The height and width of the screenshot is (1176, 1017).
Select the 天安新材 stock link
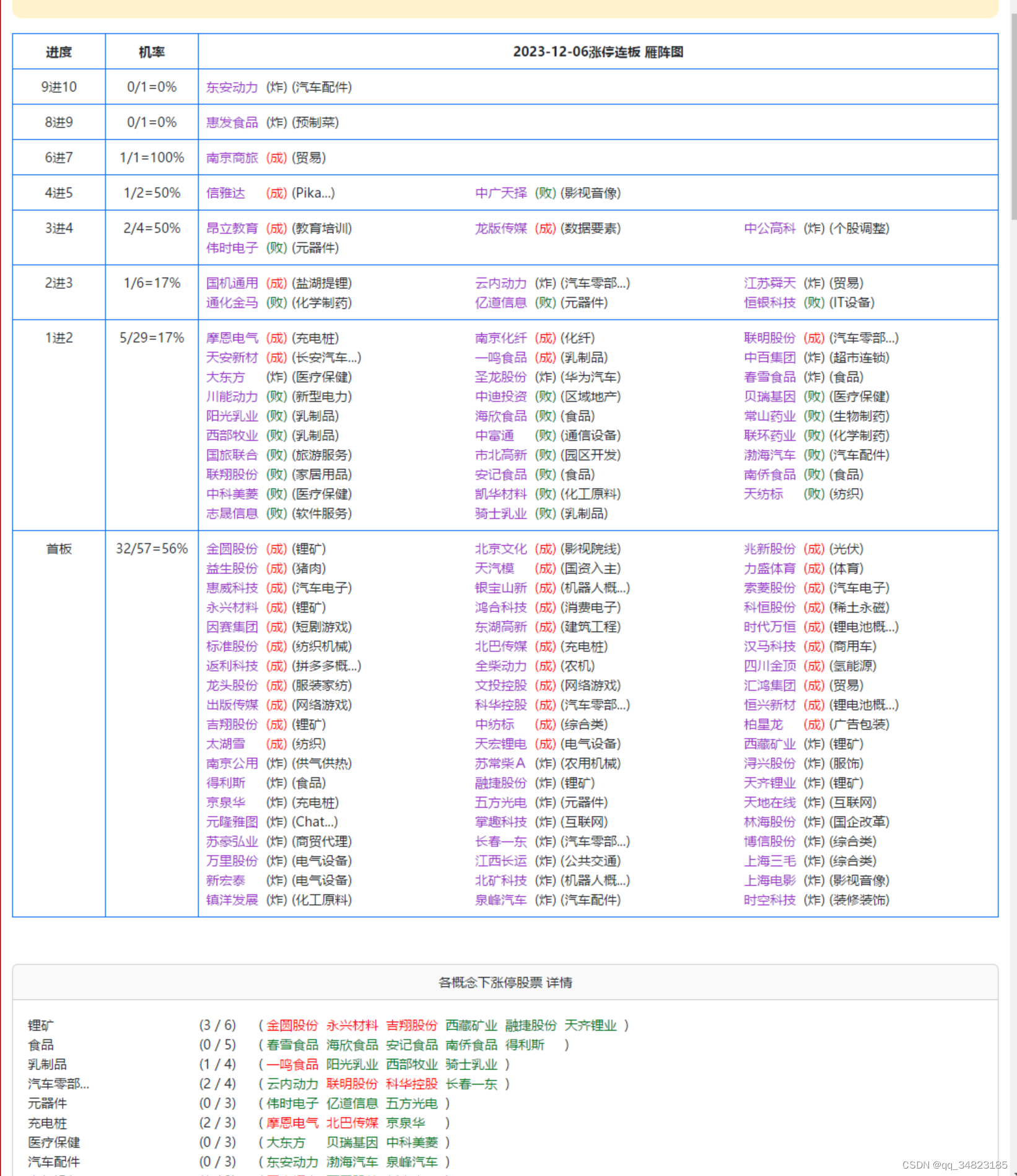click(x=232, y=357)
